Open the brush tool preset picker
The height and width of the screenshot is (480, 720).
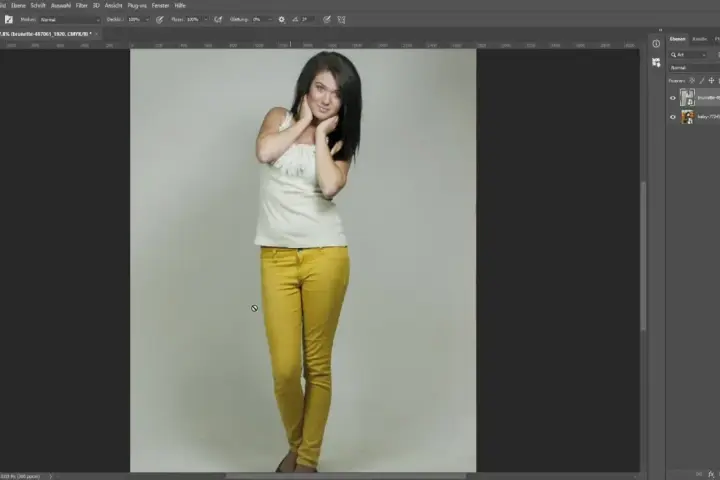coord(9,20)
